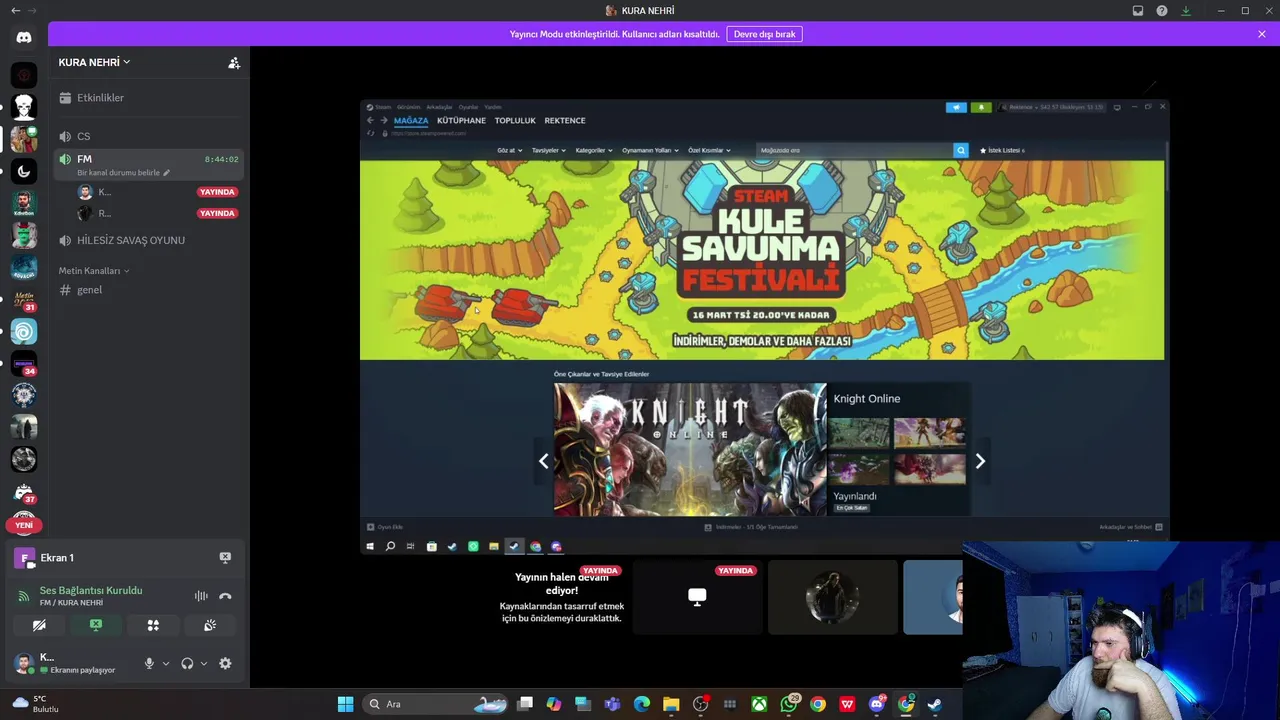This screenshot has height=720, width=1280.
Task: Open Xbox app from taskbar
Action: click(760, 704)
